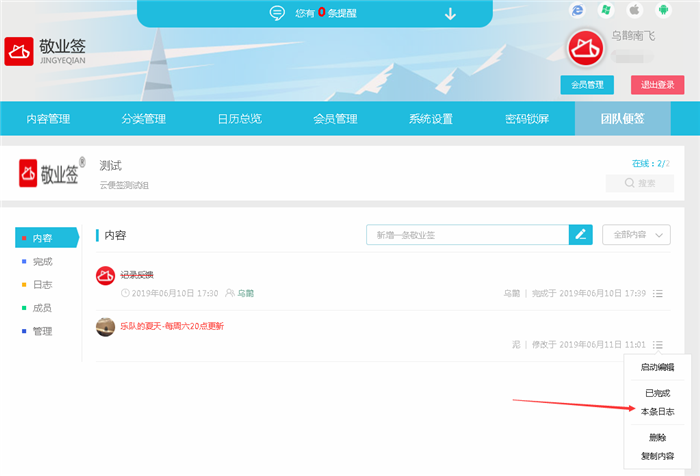Click the red user avatar
This screenshot has width=700, height=476.
(585, 49)
